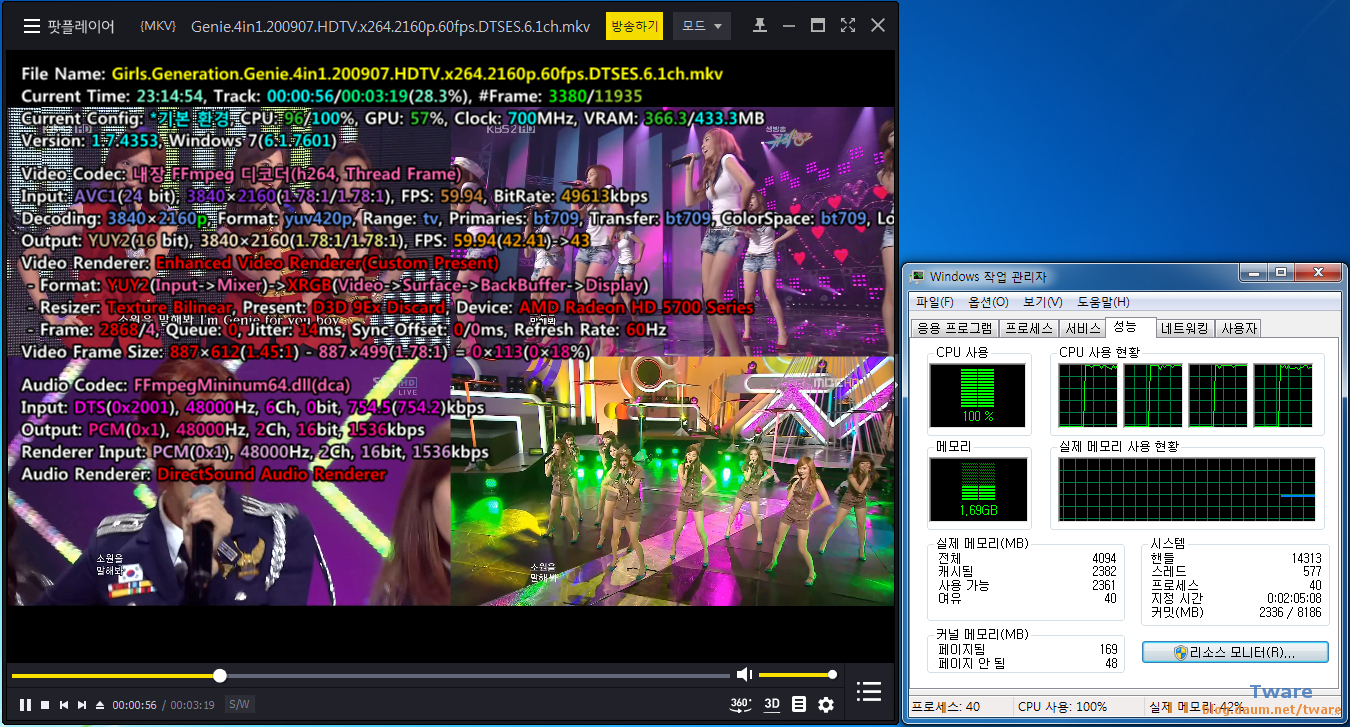
Task: Click the 실제 메모리 사용 현황 graph
Action: (x=1188, y=490)
